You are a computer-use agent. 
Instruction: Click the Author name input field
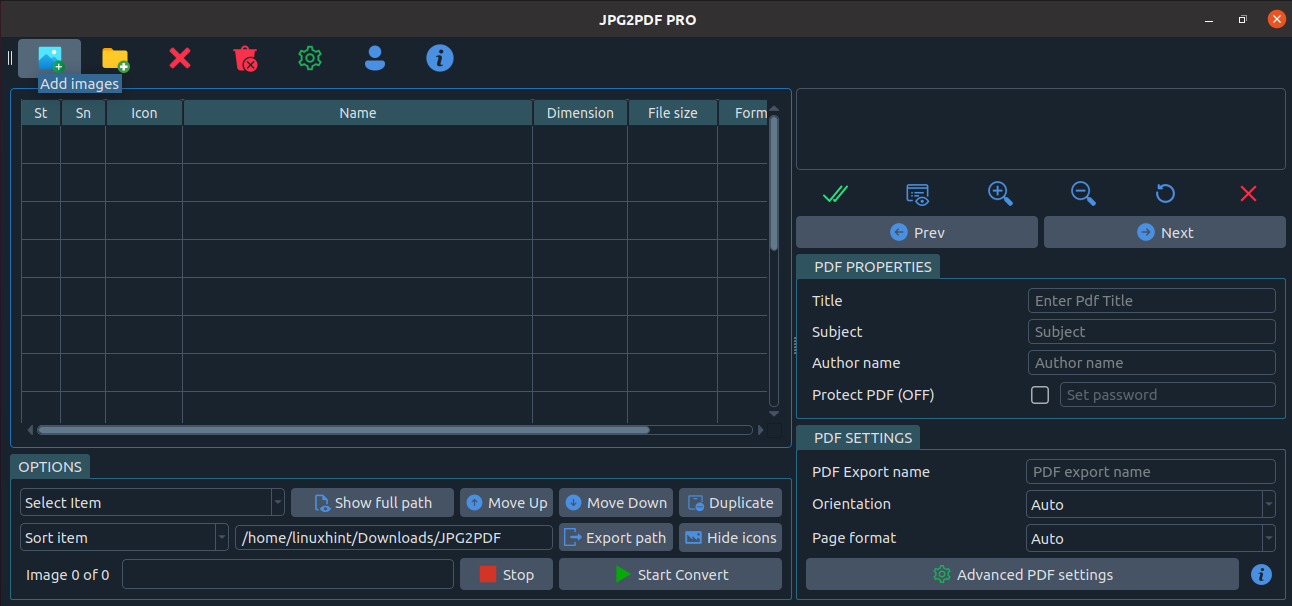tap(1152, 362)
